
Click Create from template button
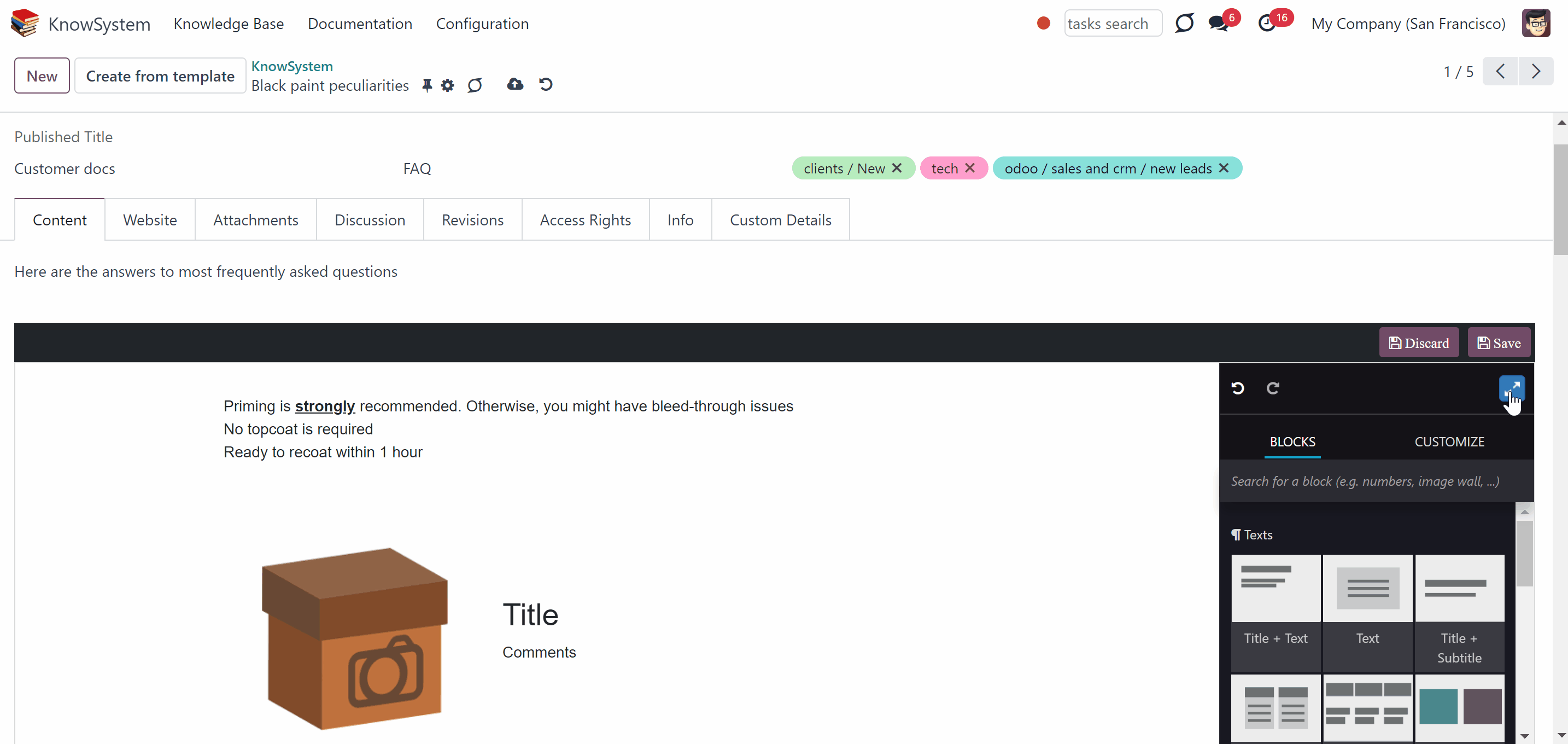160,75
